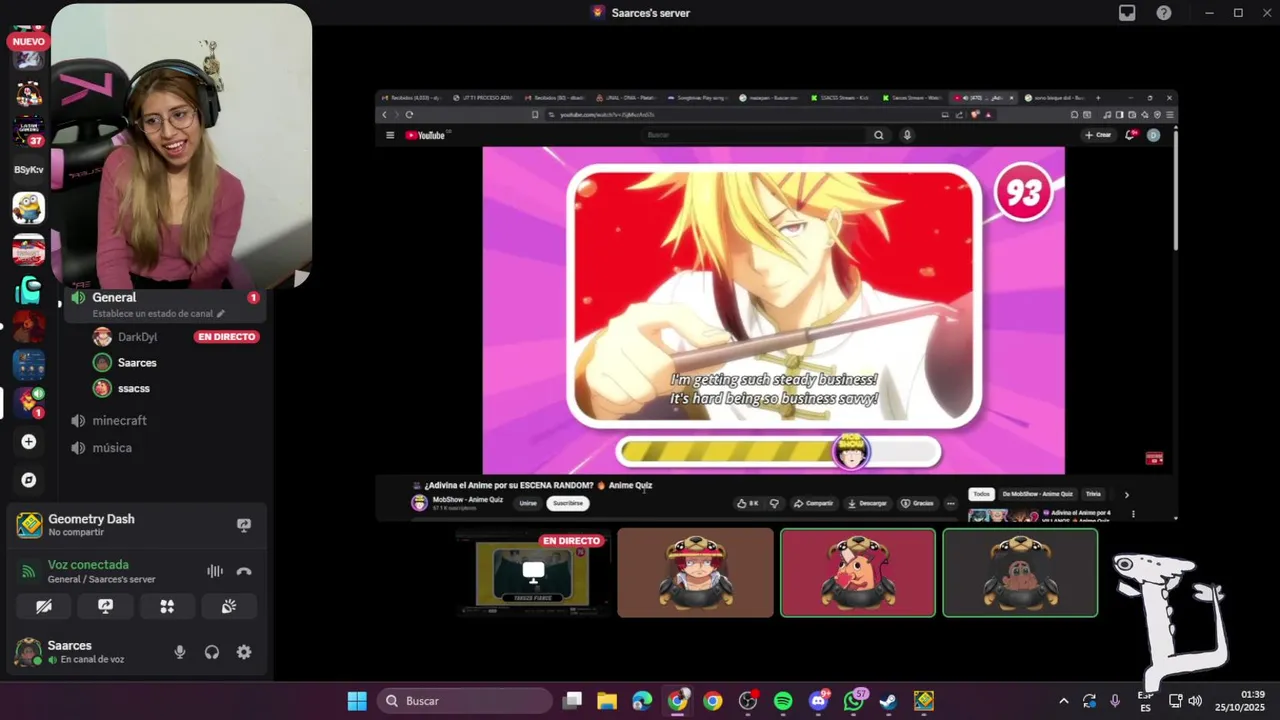The width and height of the screenshot is (1280, 720).
Task: Open activities launcher button
Action: [x=167, y=606]
